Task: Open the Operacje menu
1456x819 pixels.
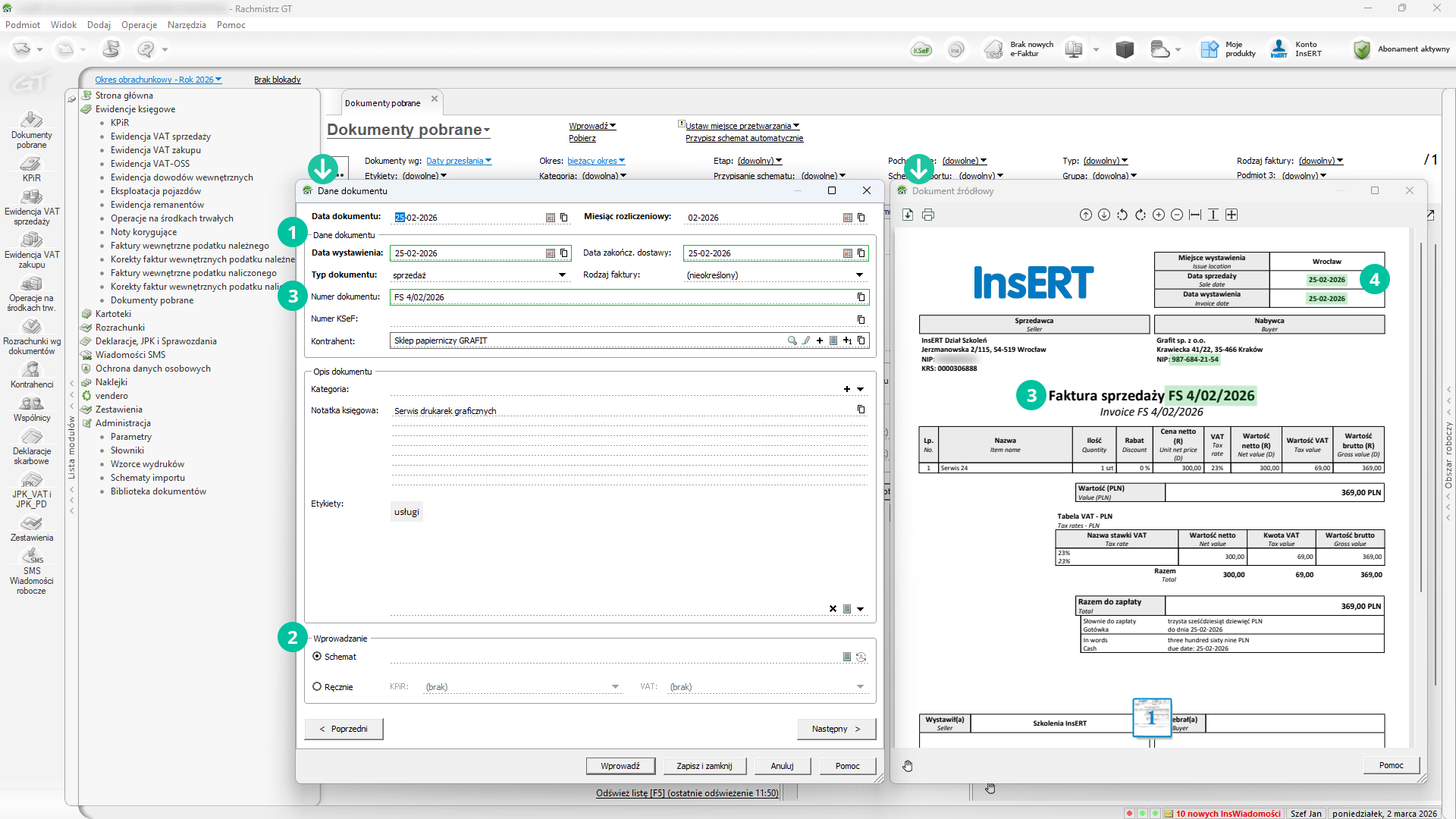Action: [139, 25]
